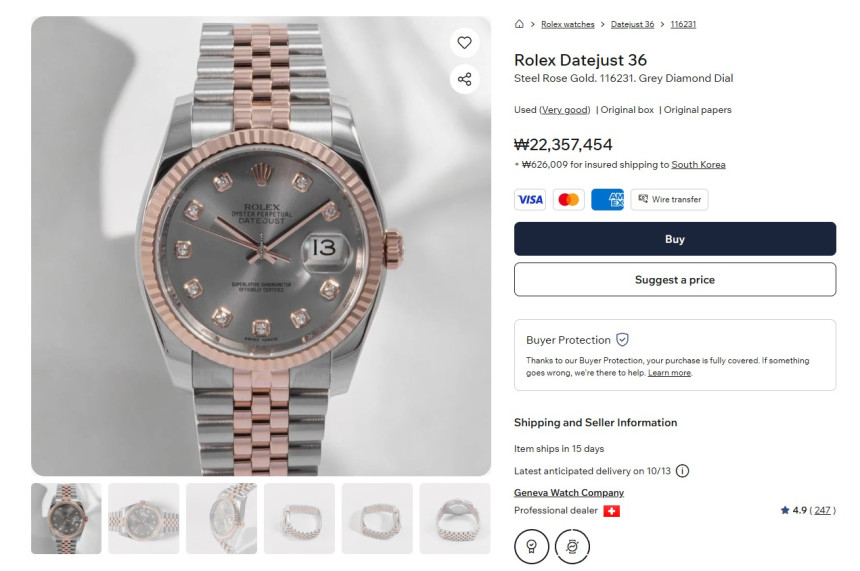Click the Mastercard payment icon

[569, 199]
